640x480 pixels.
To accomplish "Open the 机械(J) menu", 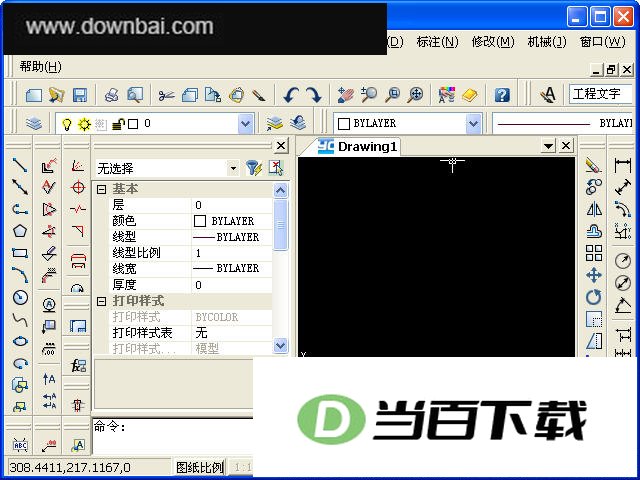I will [x=547, y=42].
